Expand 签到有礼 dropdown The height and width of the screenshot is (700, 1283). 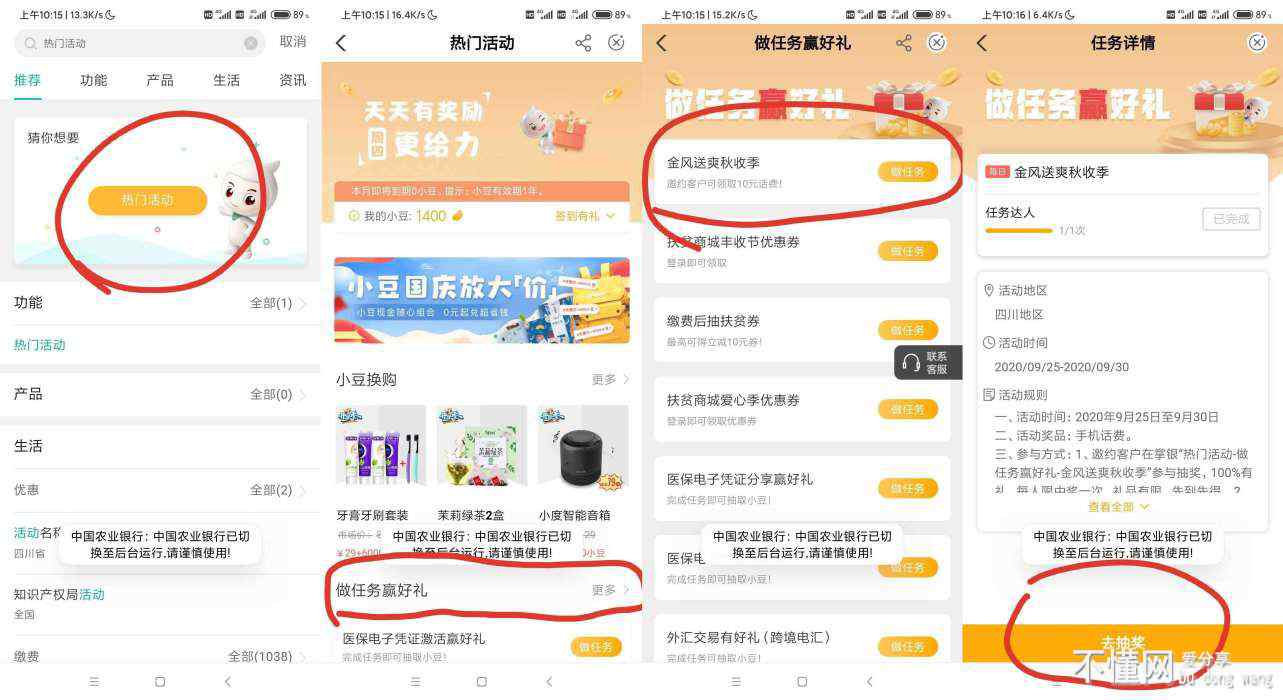click(585, 216)
